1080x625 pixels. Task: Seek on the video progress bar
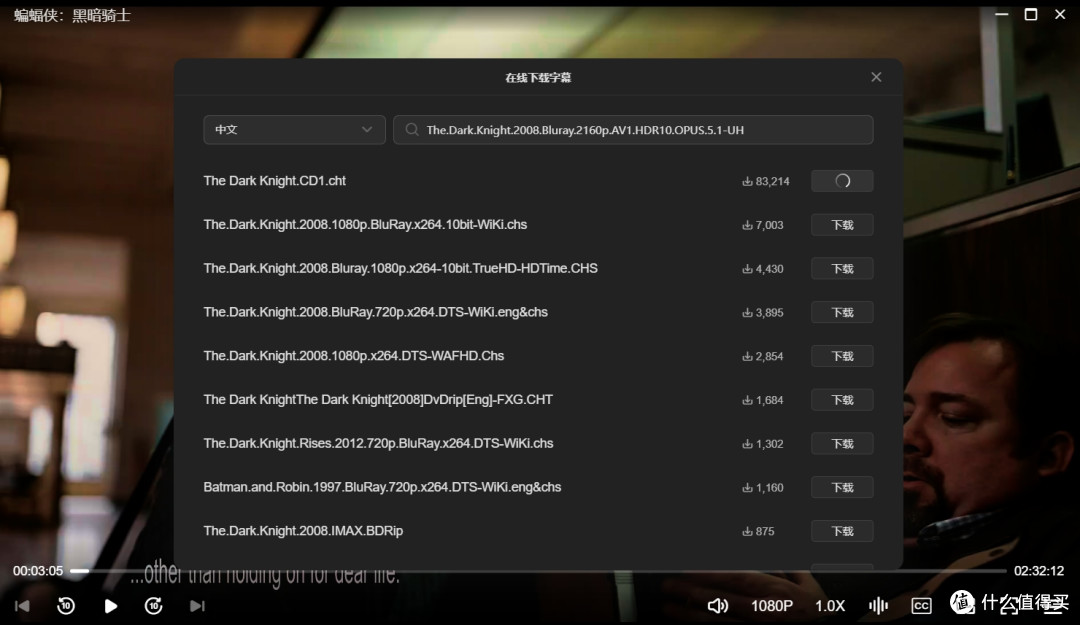[x=538, y=571]
